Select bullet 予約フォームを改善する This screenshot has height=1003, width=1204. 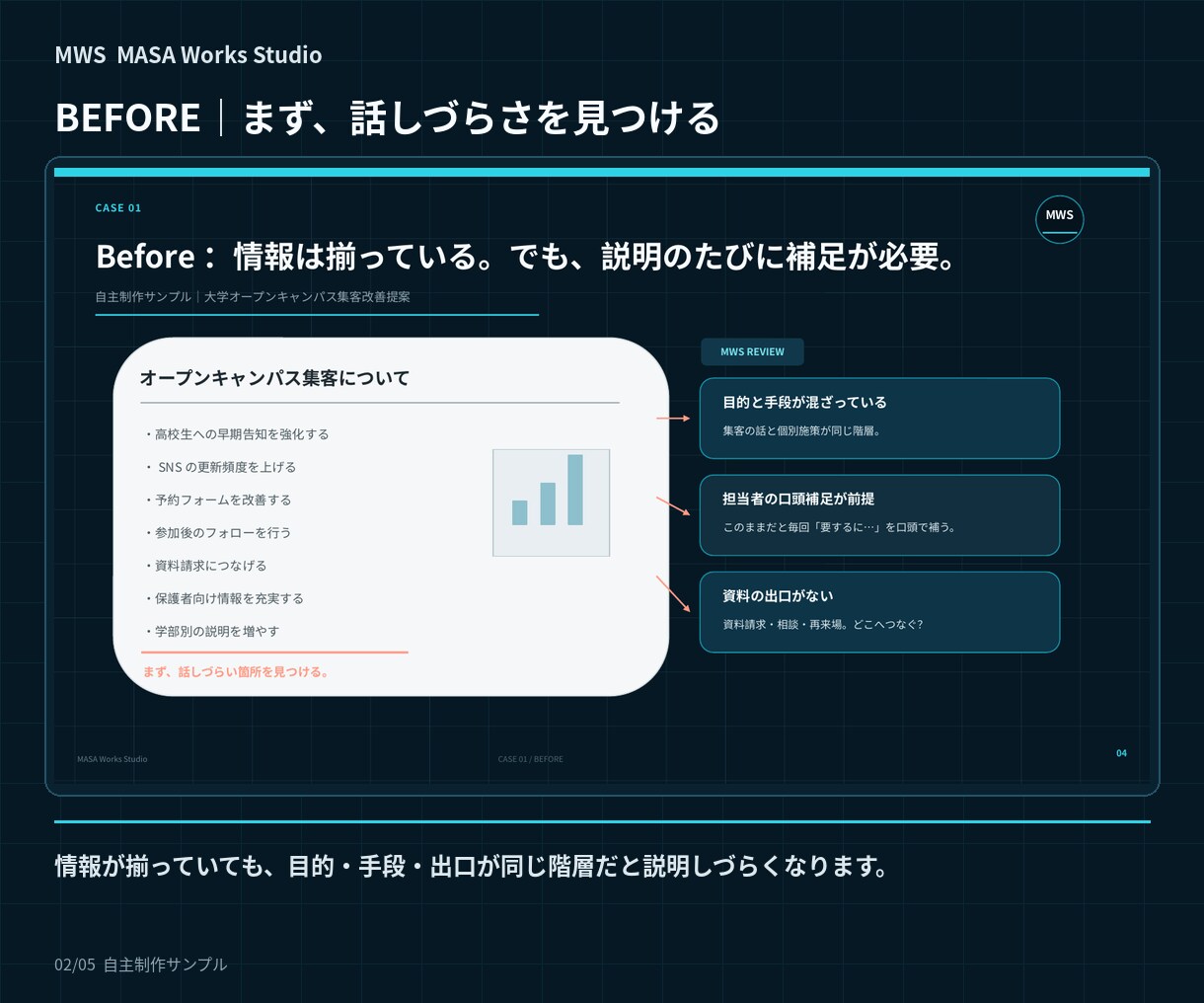pos(217,500)
